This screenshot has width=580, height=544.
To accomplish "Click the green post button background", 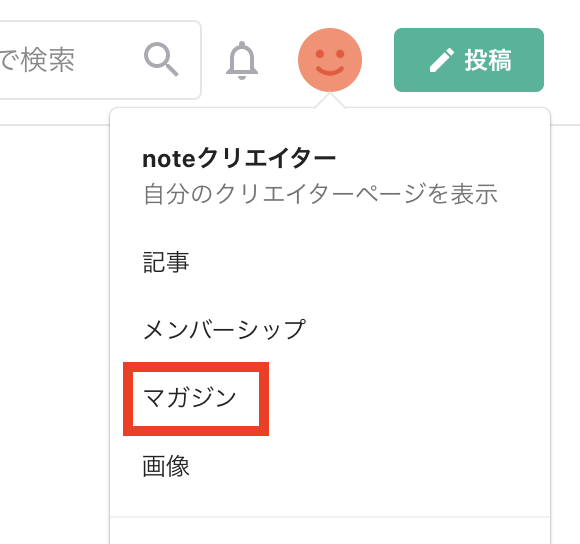I will click(469, 60).
